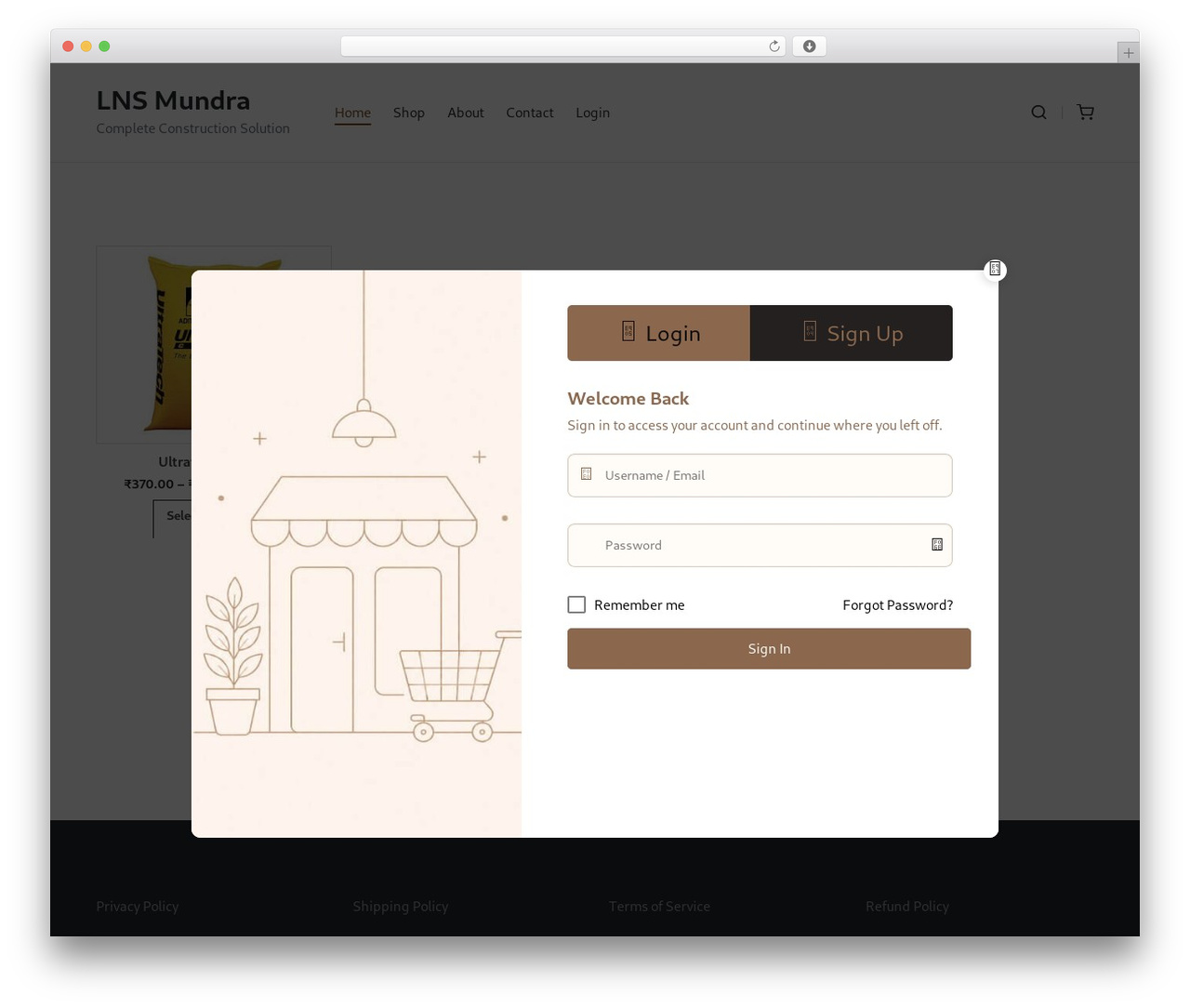The height and width of the screenshot is (1008, 1190).
Task: Click the Sign In button
Action: pos(769,649)
